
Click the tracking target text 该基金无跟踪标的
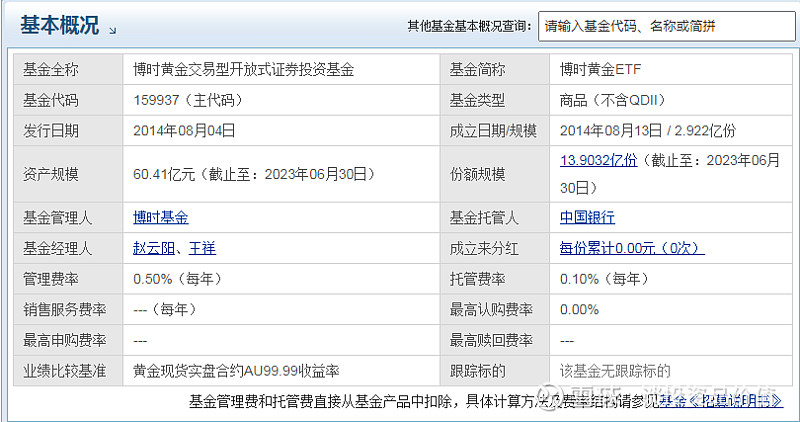615,371
